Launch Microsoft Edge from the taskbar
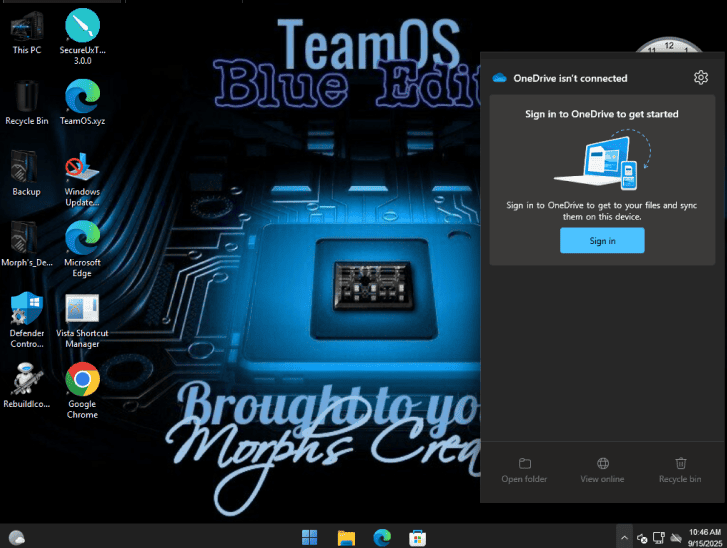 (382, 538)
